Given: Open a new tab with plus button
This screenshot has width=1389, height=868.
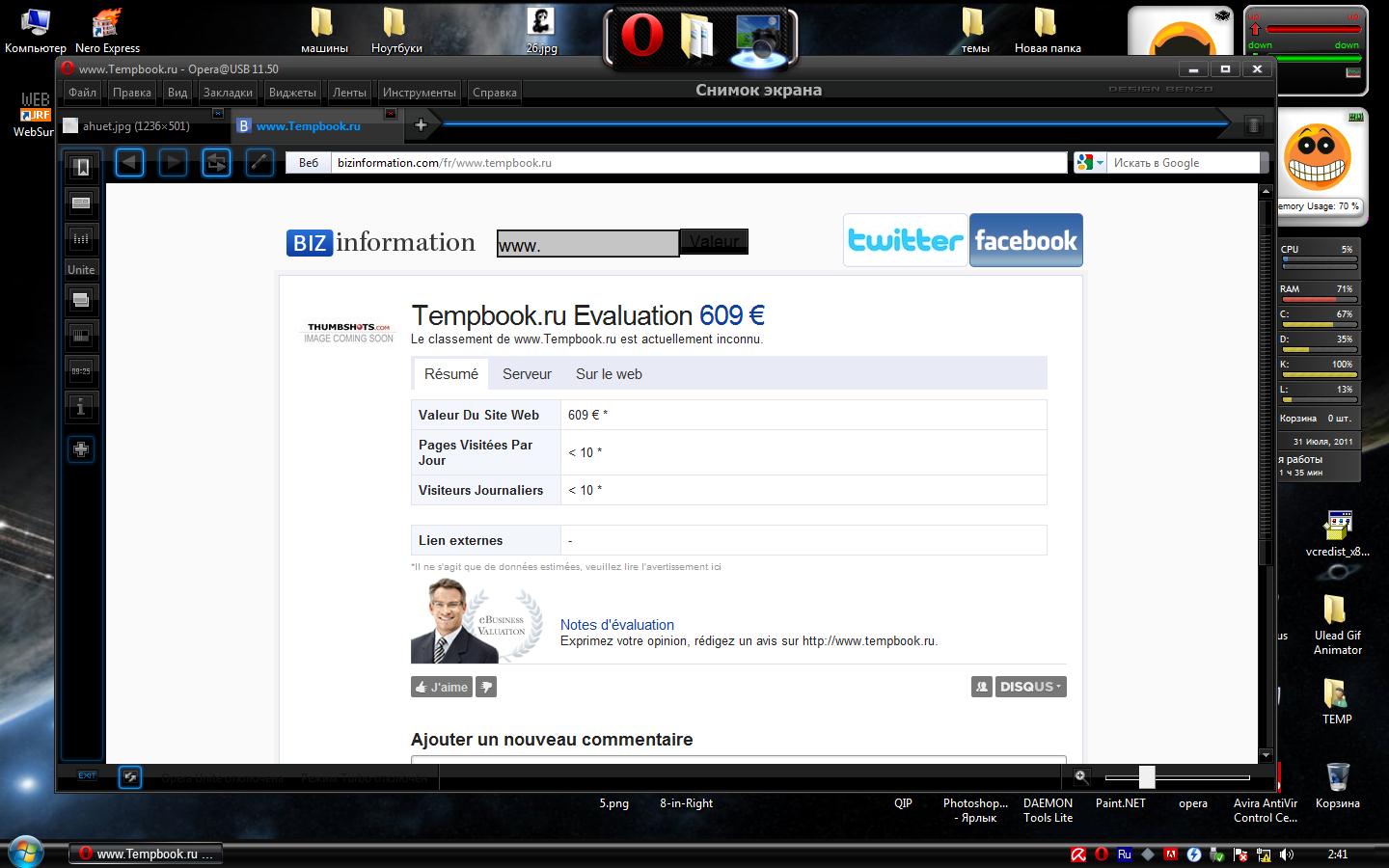Looking at the screenshot, I should (421, 124).
